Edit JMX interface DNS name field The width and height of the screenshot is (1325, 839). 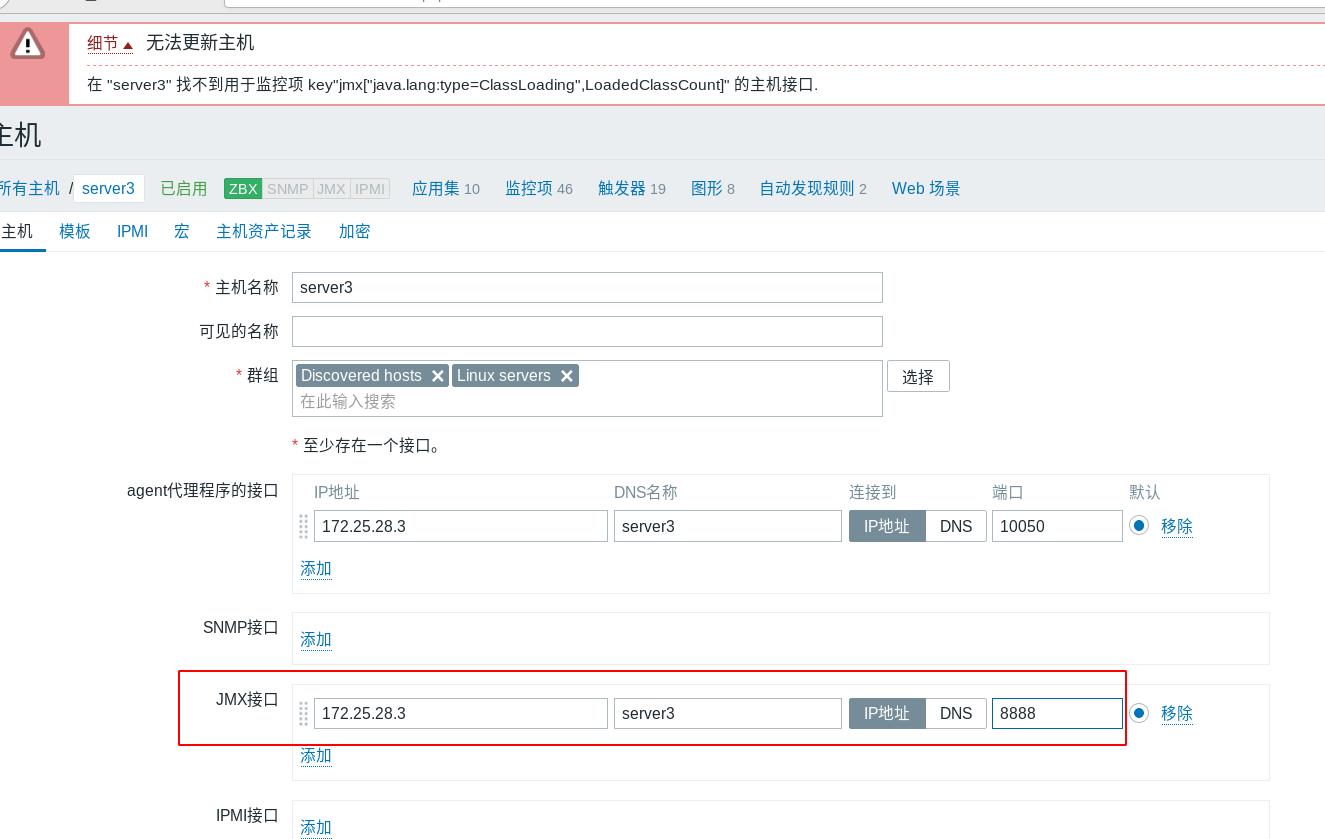pyautogui.click(x=728, y=713)
